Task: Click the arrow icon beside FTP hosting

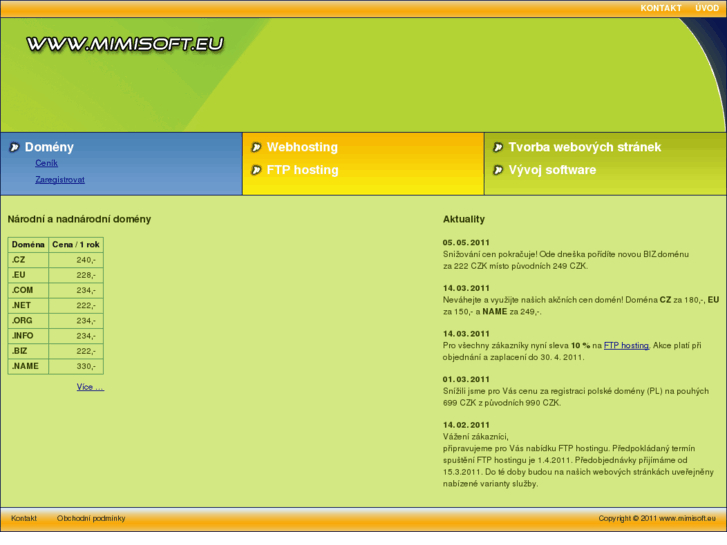Action: (256, 170)
